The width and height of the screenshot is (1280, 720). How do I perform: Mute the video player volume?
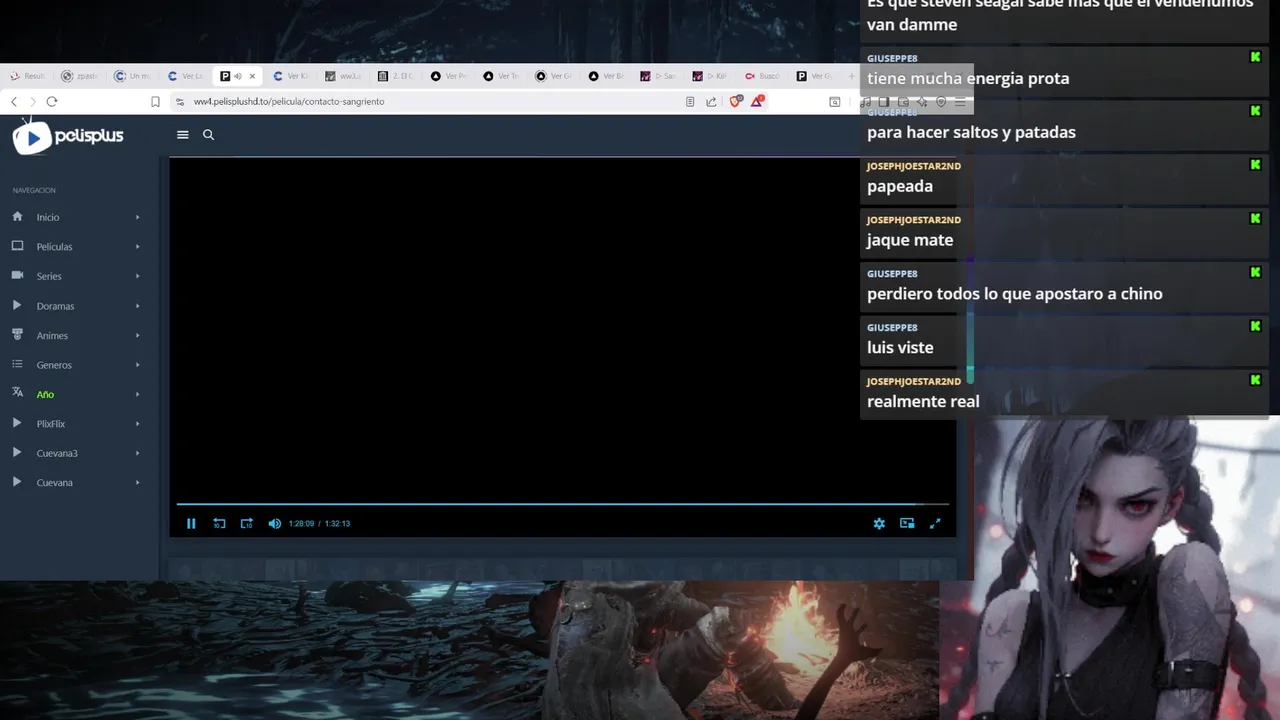pyautogui.click(x=275, y=523)
